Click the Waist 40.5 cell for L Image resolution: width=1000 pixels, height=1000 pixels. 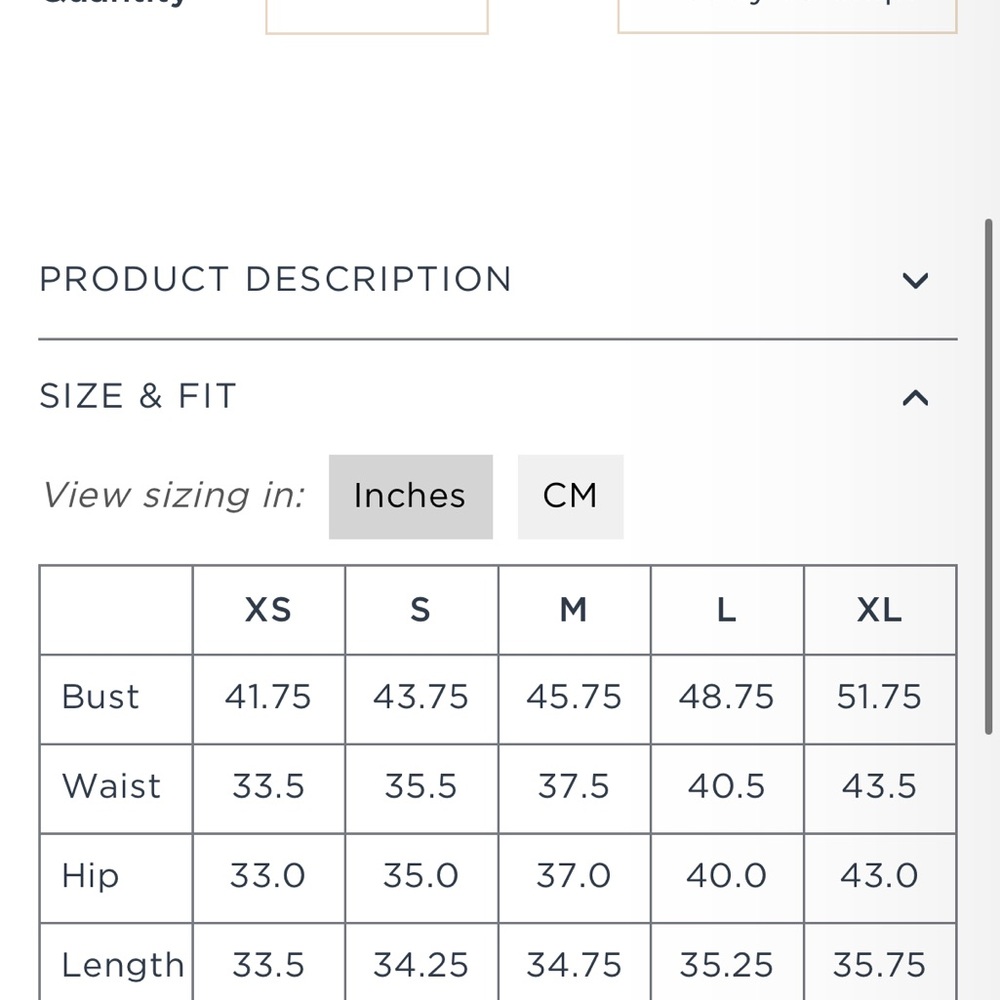[727, 788]
